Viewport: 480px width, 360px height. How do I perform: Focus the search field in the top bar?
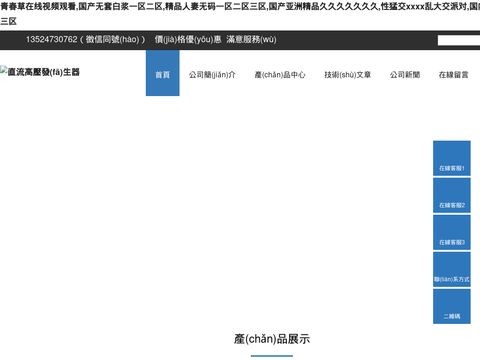tap(459, 40)
